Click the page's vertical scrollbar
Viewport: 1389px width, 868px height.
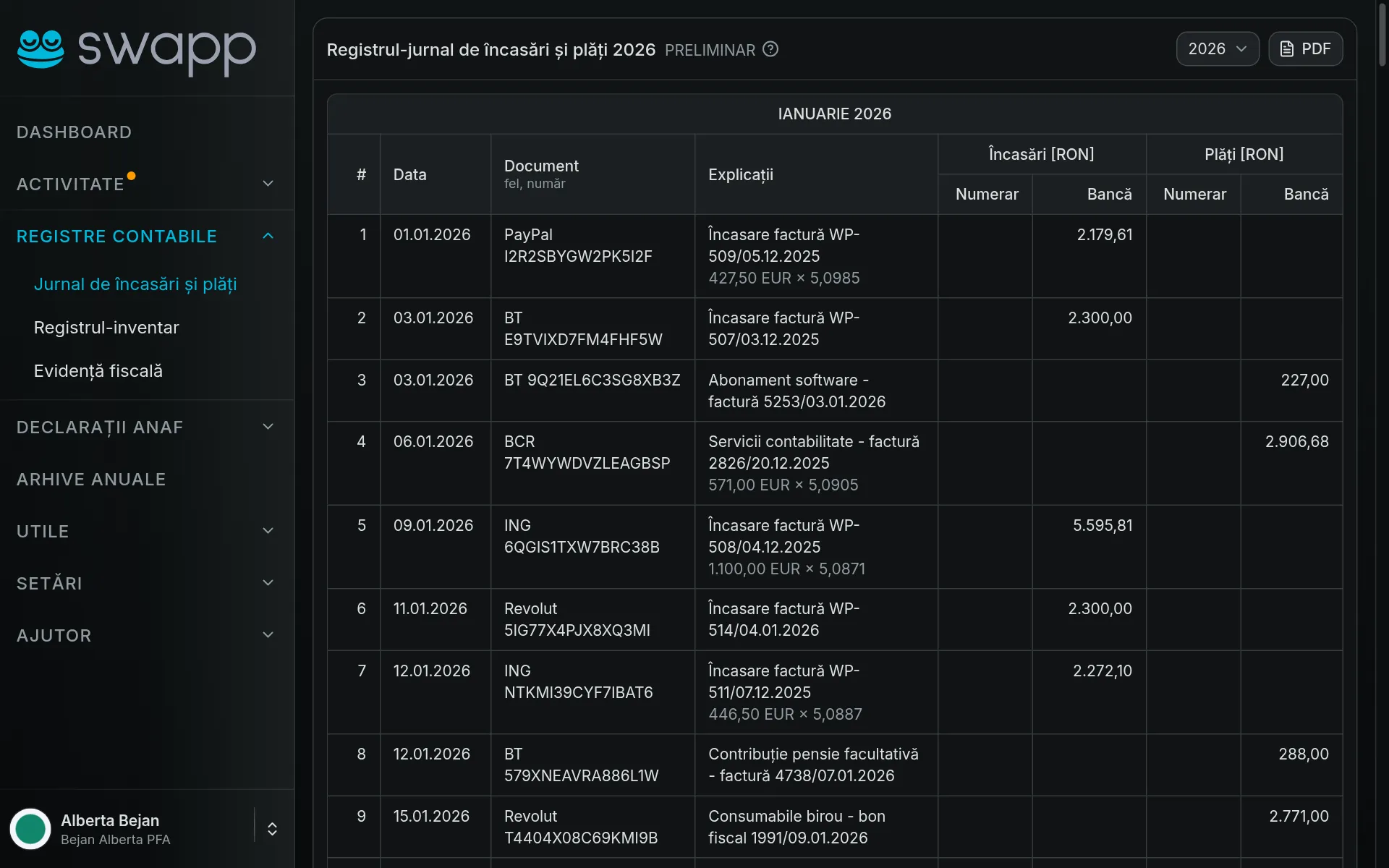coord(1382,36)
